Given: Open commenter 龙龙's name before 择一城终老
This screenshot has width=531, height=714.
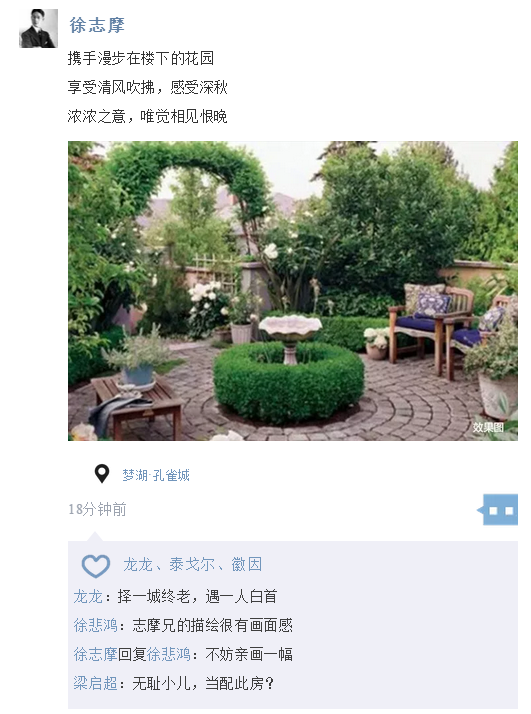Looking at the screenshot, I should pyautogui.click(x=88, y=596).
